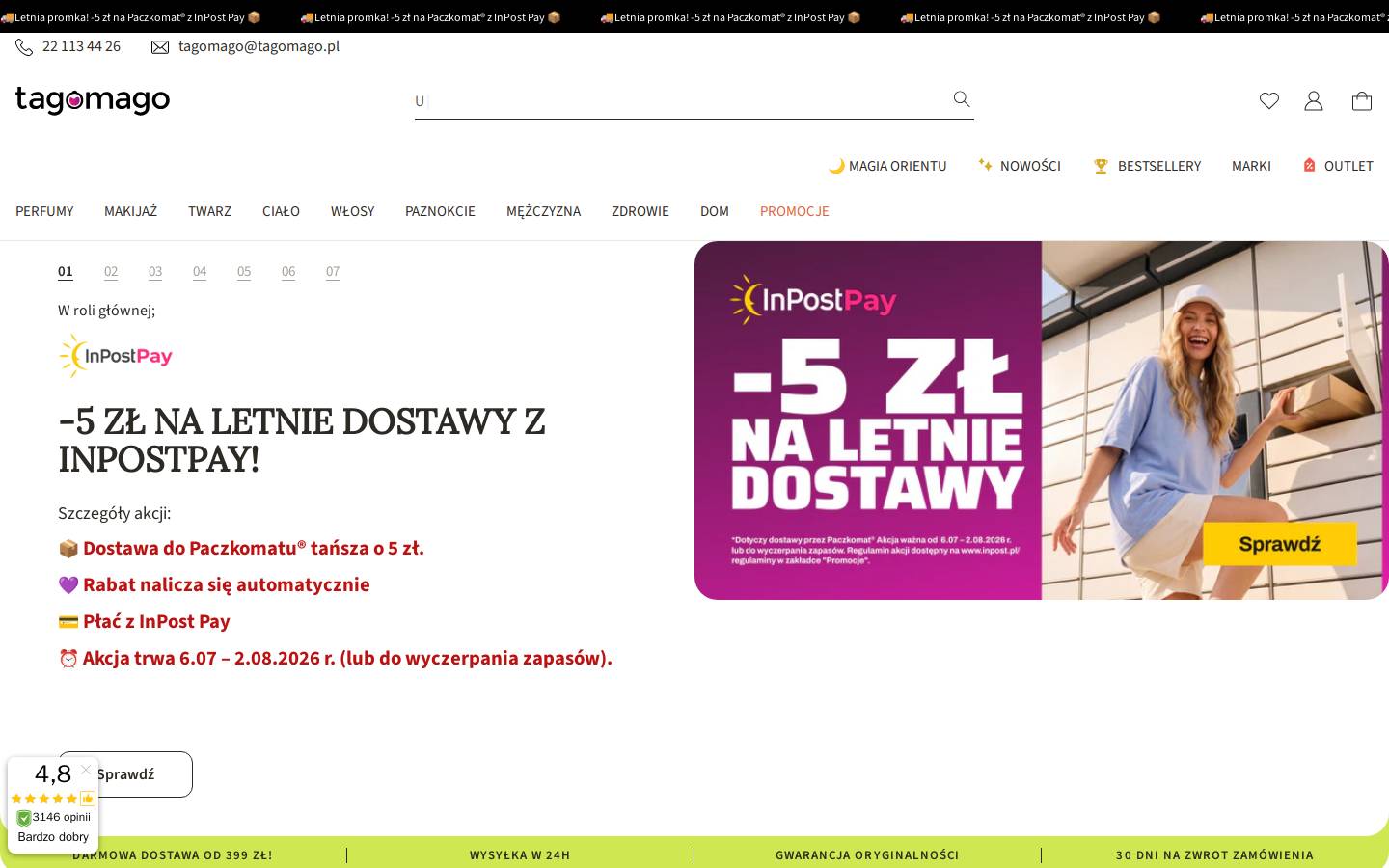Click the email envelope icon
This screenshot has height=868, width=1389.
[160, 47]
